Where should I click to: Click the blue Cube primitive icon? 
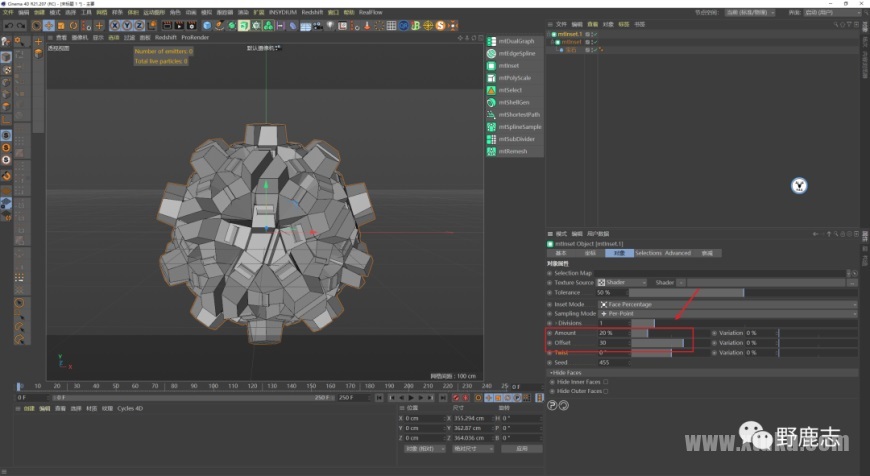[207, 26]
